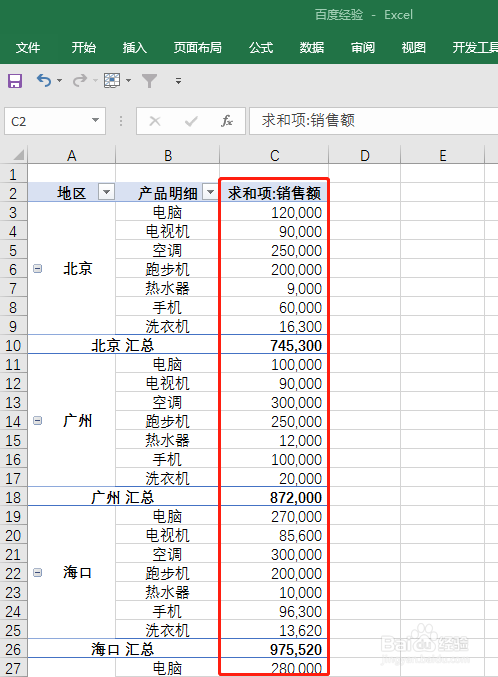Click 电视机 in row 20
Screen dimensions: 498x677
click(x=168, y=535)
